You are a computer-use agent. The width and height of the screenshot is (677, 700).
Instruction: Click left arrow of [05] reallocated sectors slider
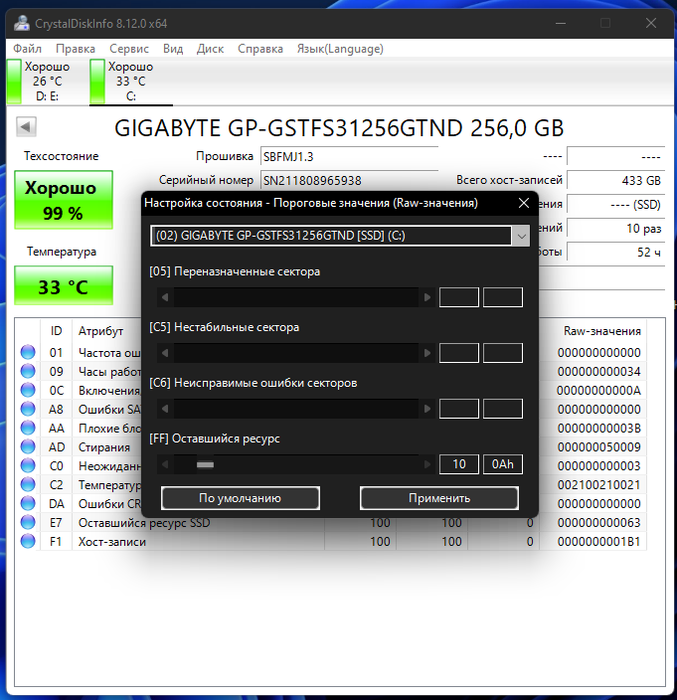[x=165, y=297]
